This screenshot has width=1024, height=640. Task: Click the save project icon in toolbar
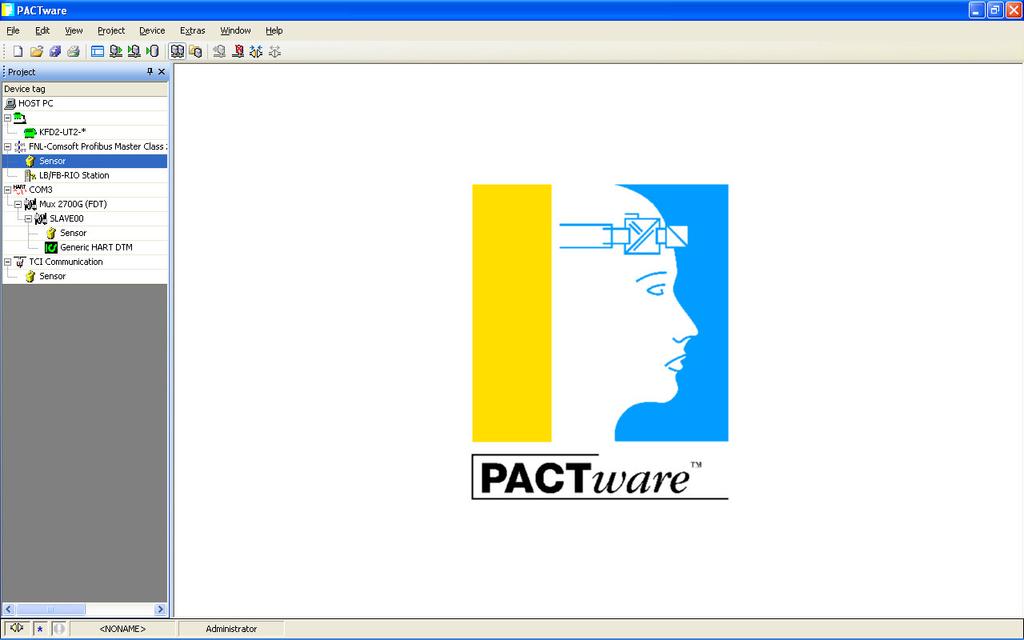pos(55,51)
